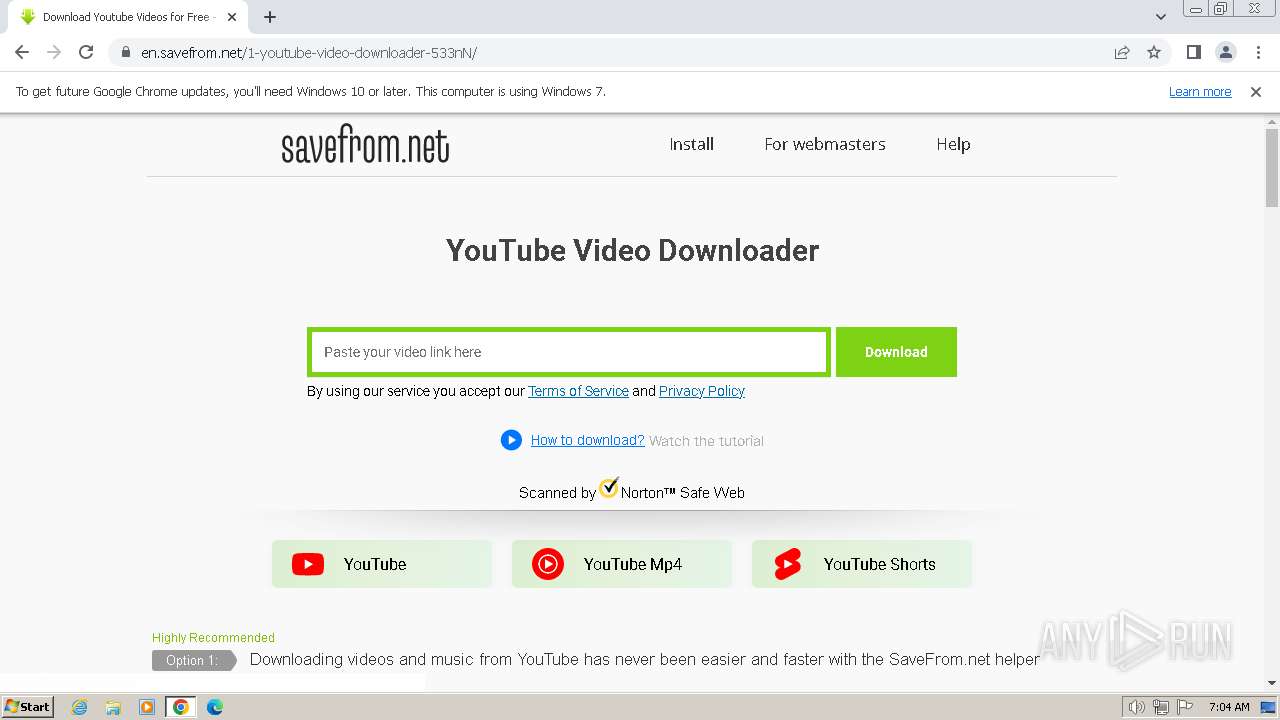Click the Watch the tutorial text
1280x720 pixels.
click(706, 441)
